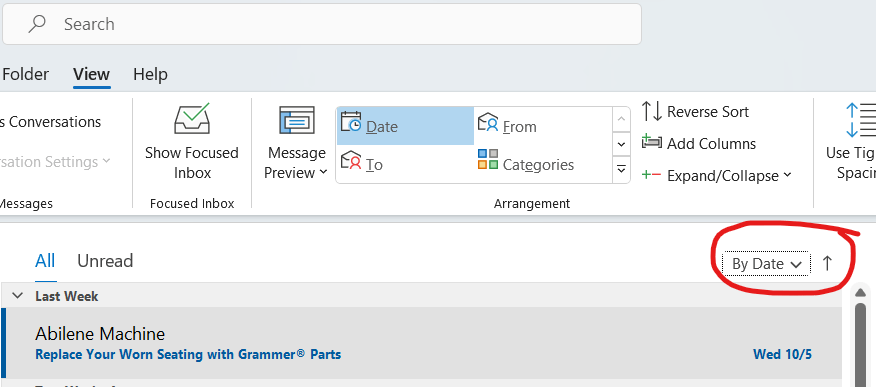Open the Abilene Machine email

click(421, 343)
